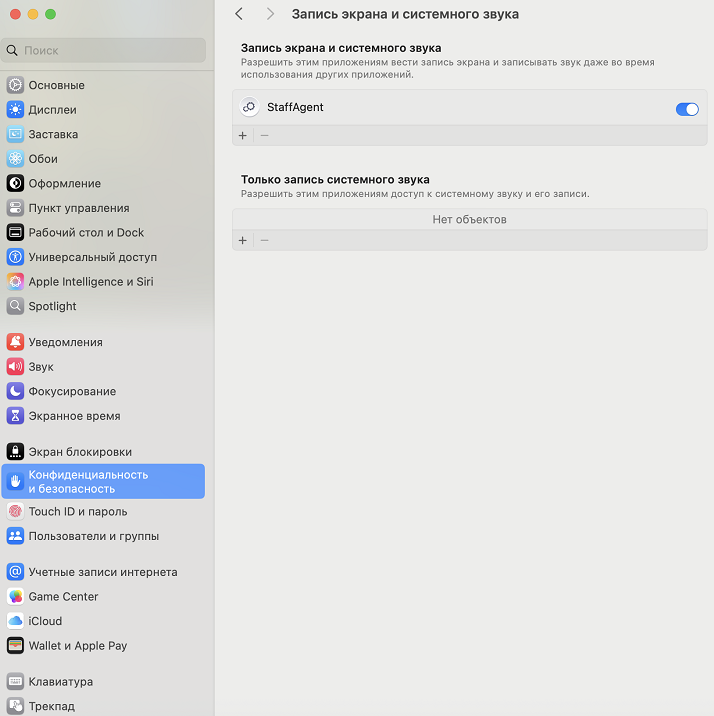The height and width of the screenshot is (716, 714).
Task: Open Wallet и Apple Pay settings
Action: pos(77,646)
